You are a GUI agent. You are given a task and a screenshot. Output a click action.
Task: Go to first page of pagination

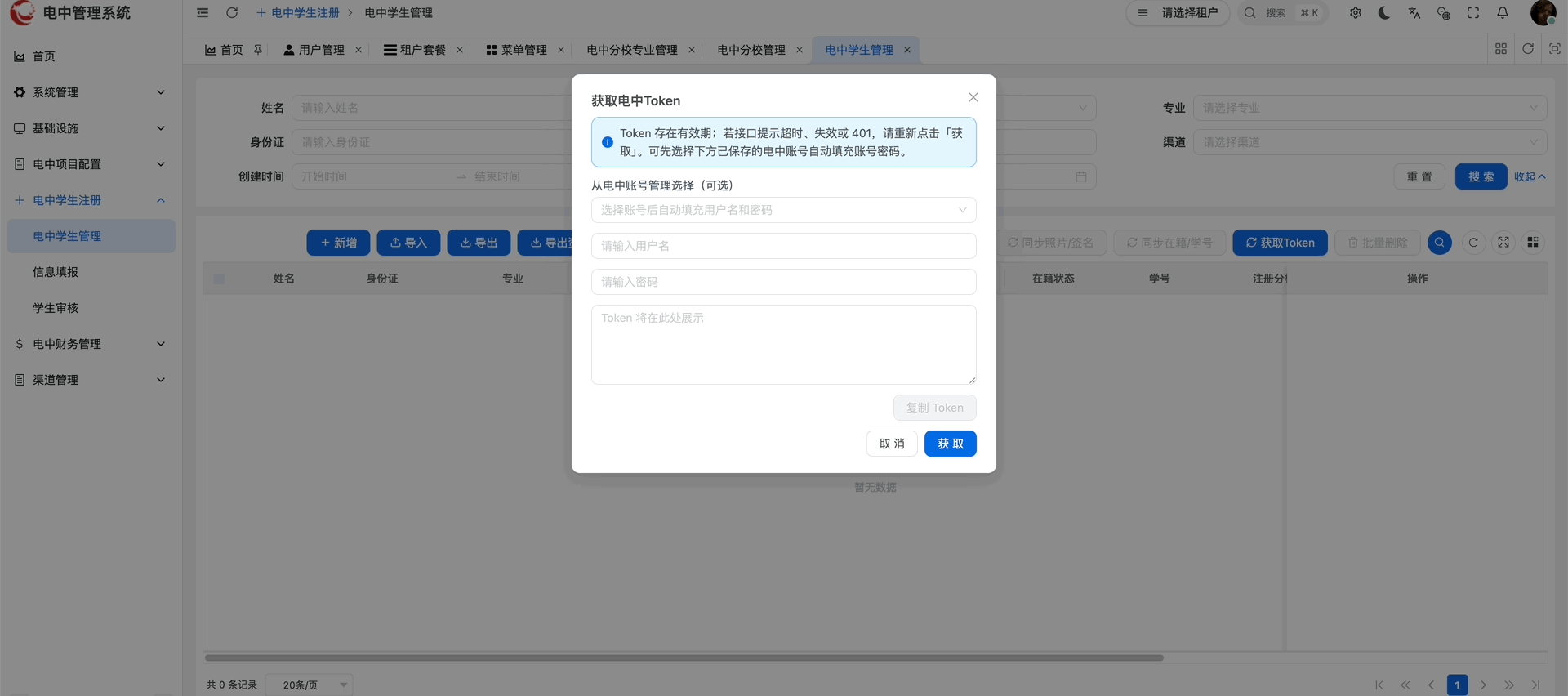1379,685
